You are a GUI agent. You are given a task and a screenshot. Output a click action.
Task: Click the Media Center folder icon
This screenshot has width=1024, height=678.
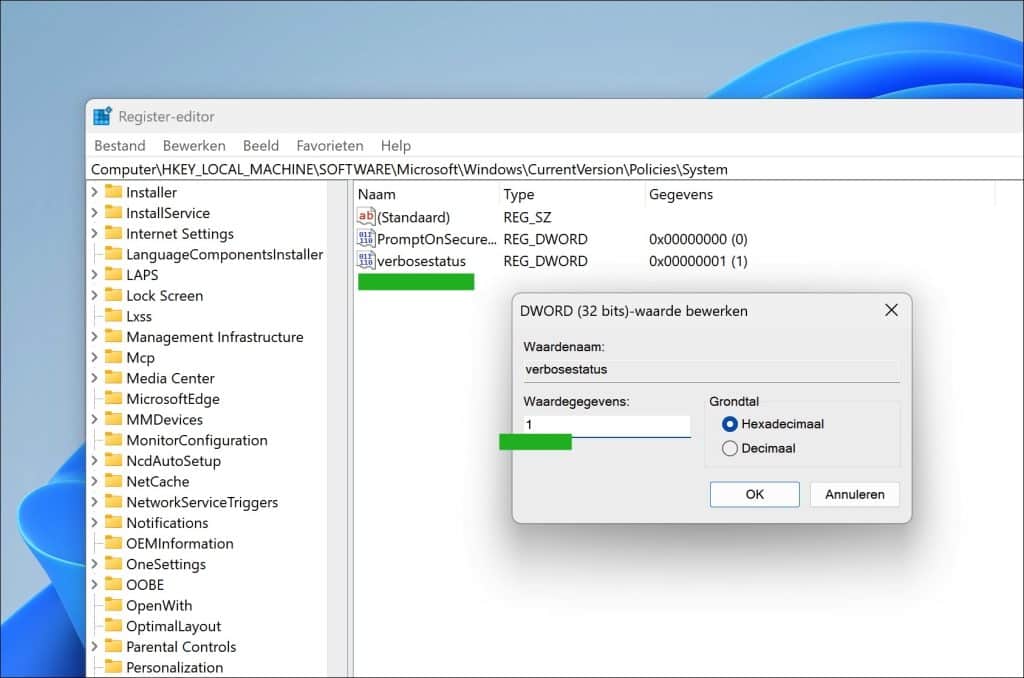113,378
